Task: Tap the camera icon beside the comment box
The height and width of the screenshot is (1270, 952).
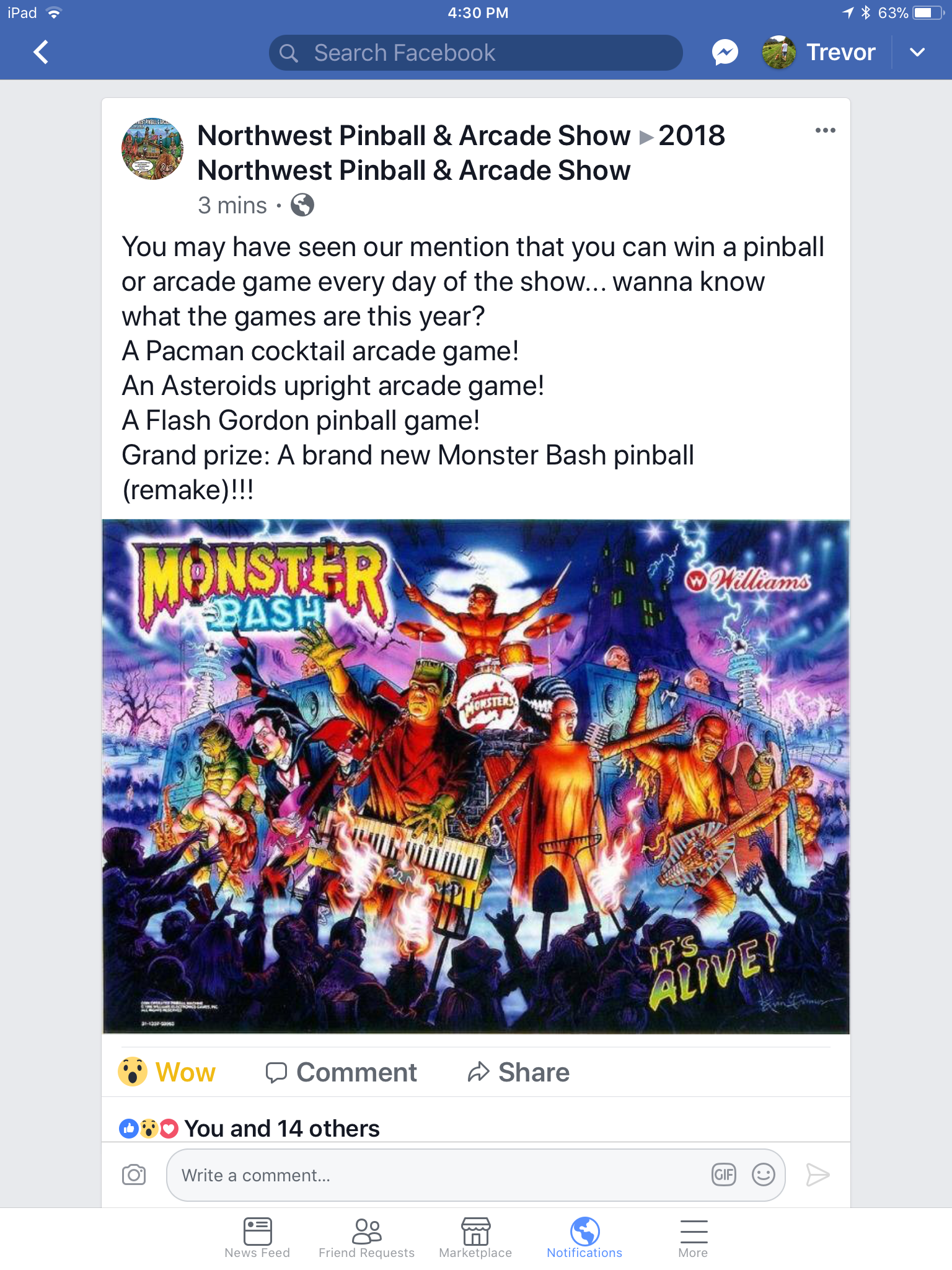Action: (x=134, y=1175)
